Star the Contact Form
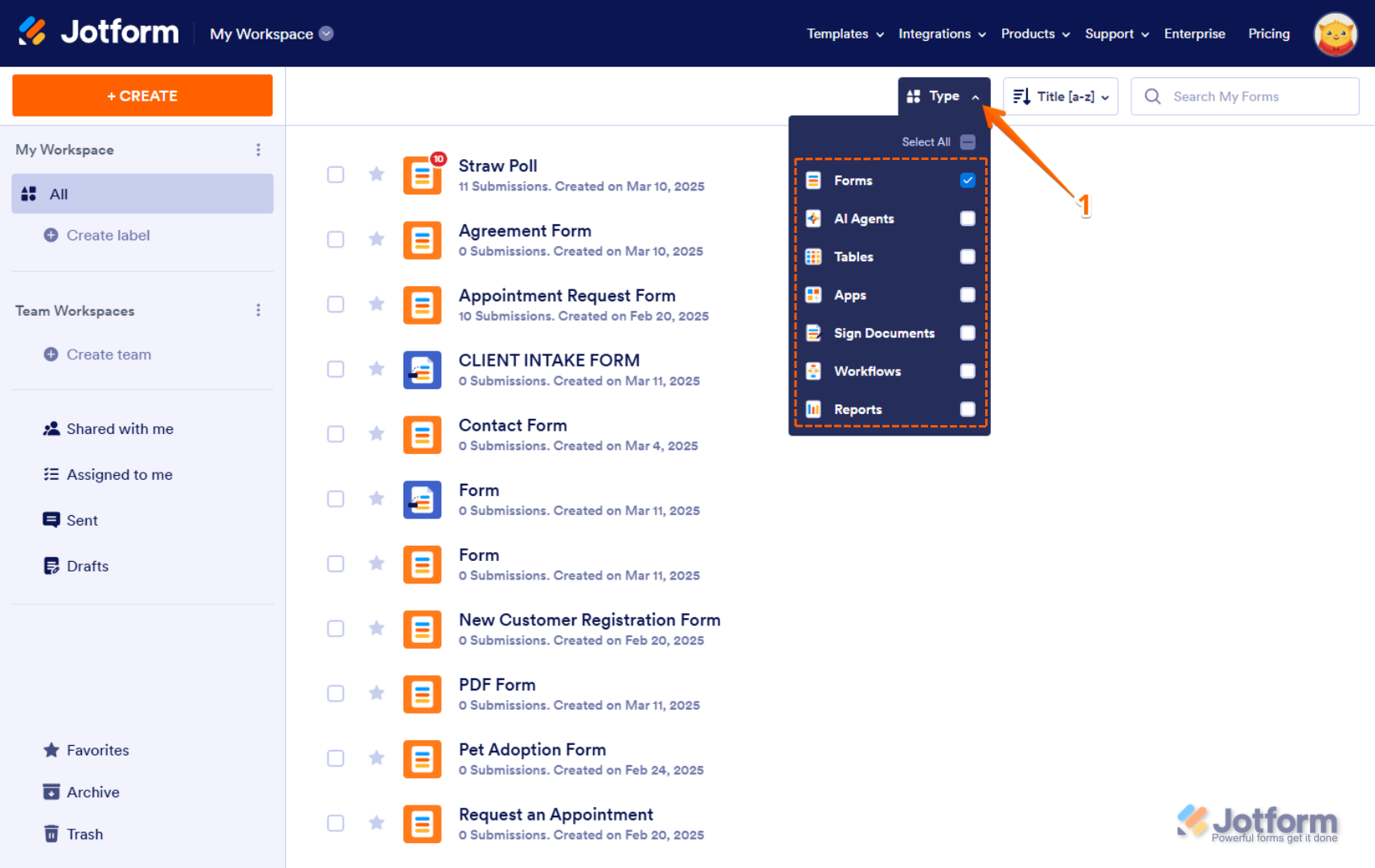 click(x=376, y=434)
